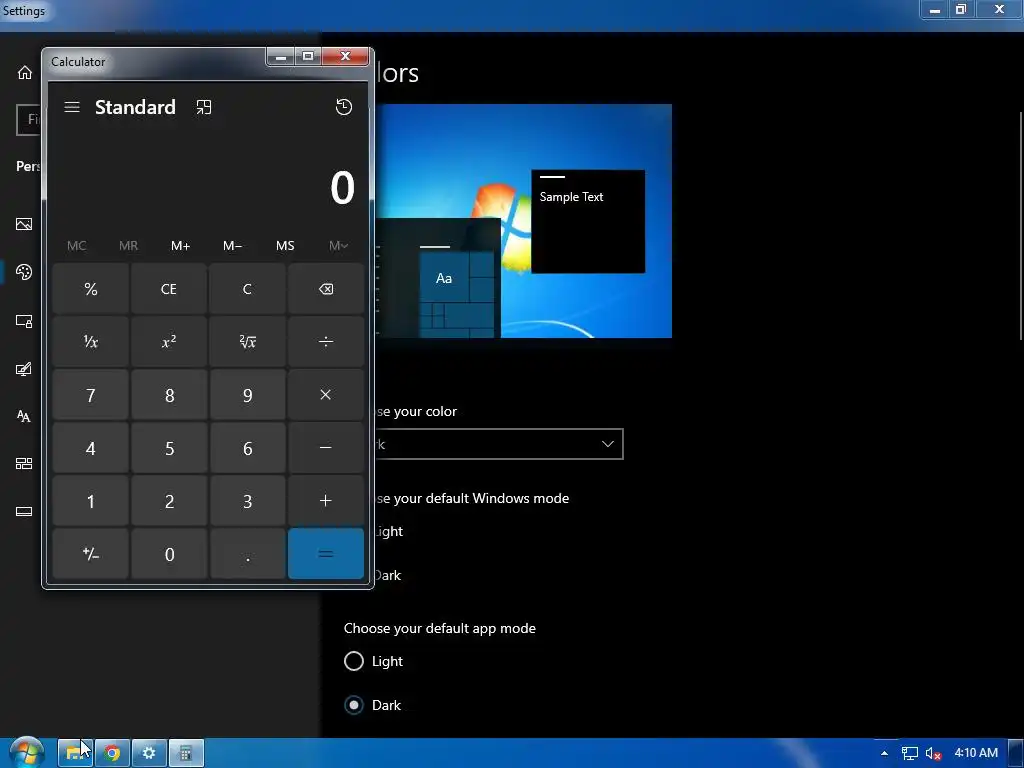Click the M− memory subtract button

click(232, 246)
